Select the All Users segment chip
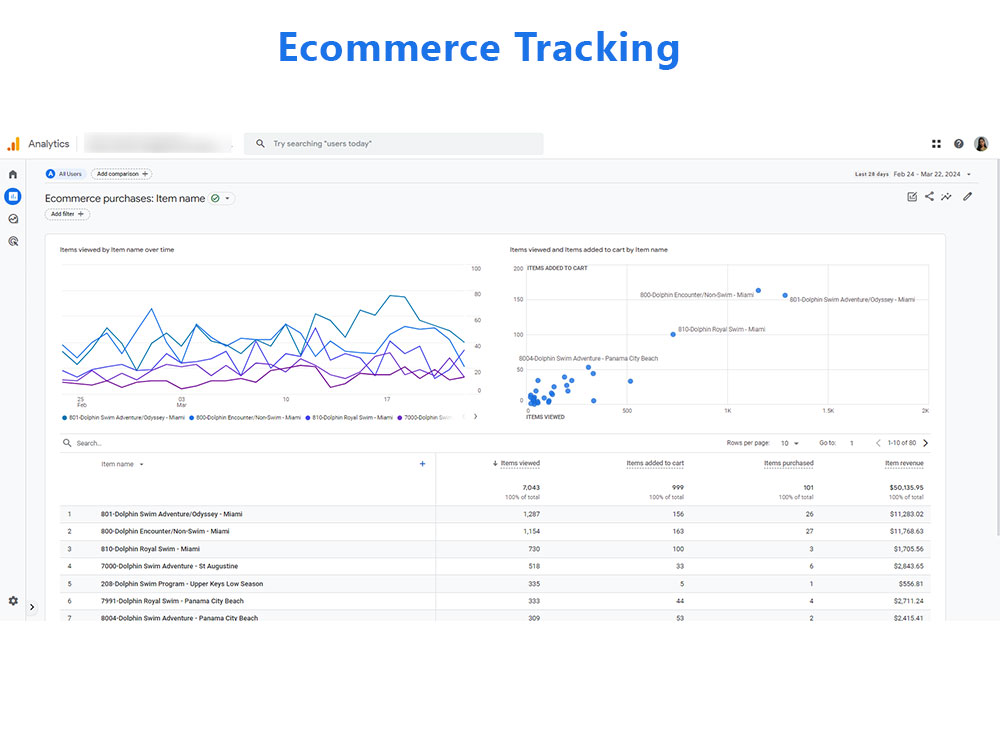The height and width of the screenshot is (750, 1000). pyautogui.click(x=64, y=173)
